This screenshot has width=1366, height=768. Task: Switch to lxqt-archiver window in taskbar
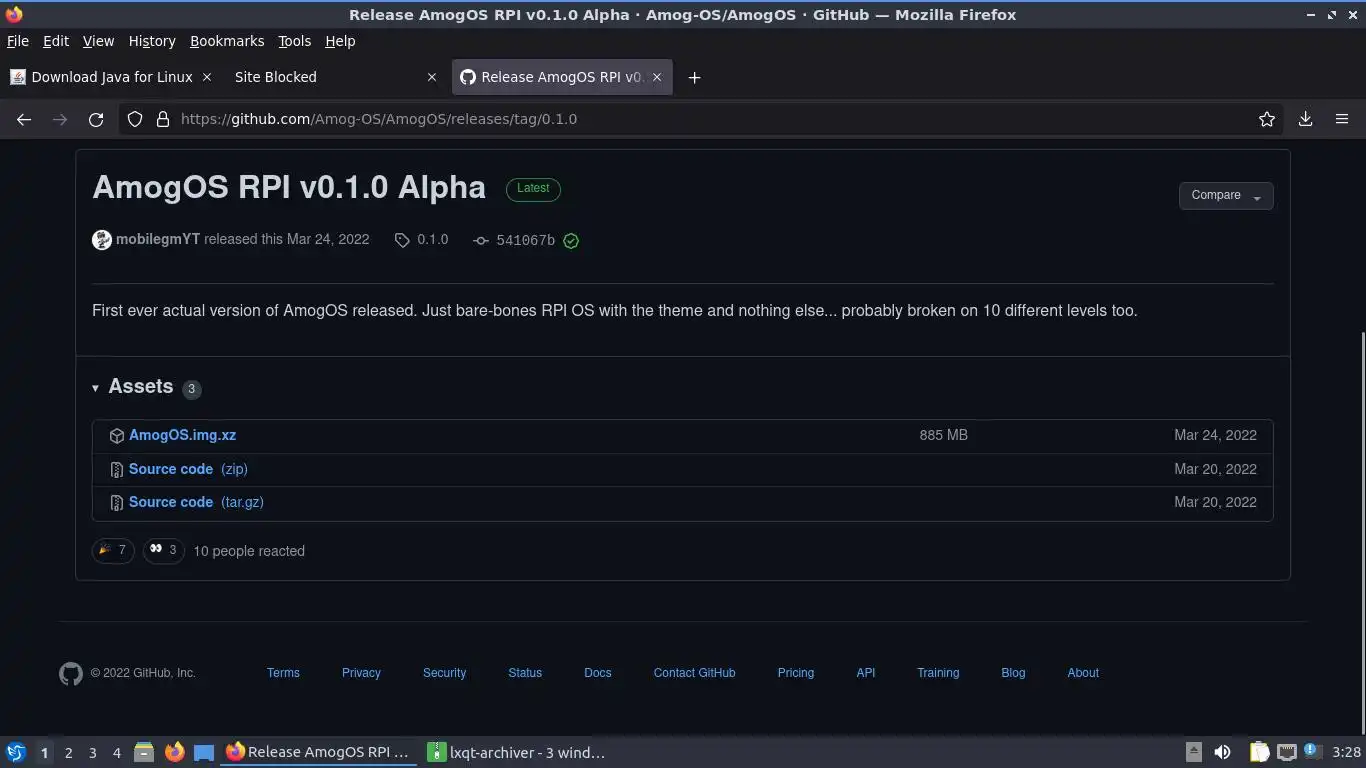[516, 752]
